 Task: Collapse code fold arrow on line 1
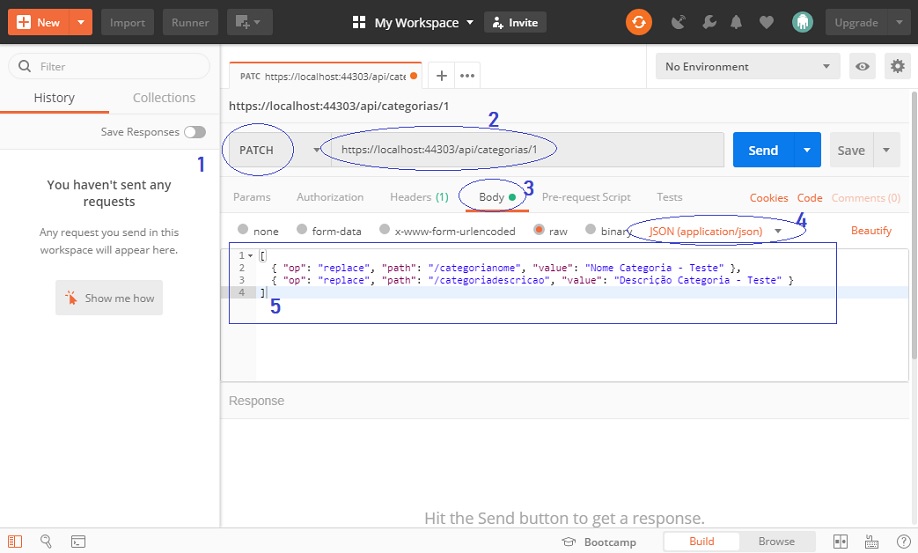point(251,256)
